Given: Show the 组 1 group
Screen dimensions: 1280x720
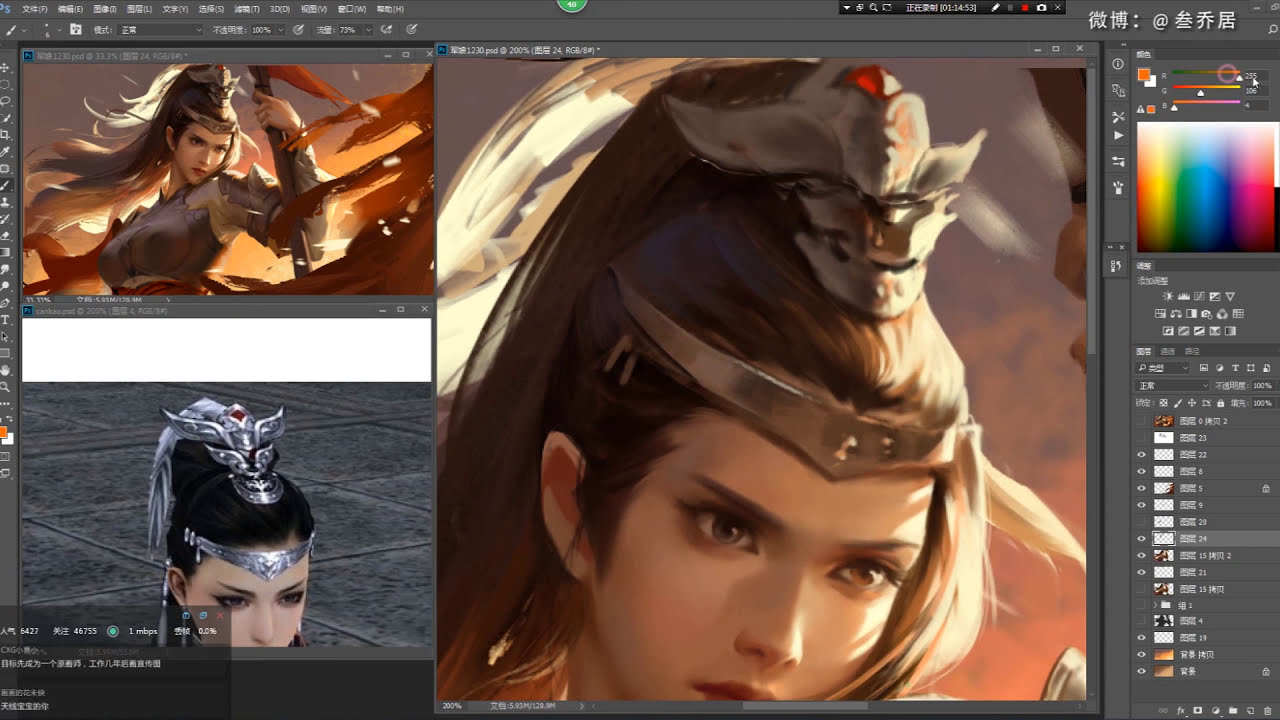Looking at the screenshot, I should [1142, 605].
